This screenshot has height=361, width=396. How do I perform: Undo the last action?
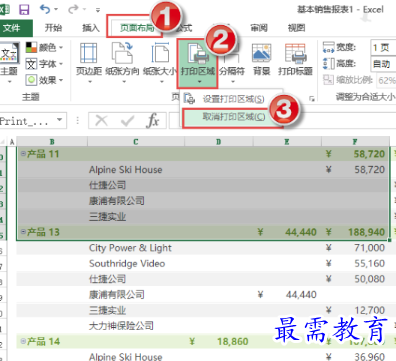tap(45, 9)
